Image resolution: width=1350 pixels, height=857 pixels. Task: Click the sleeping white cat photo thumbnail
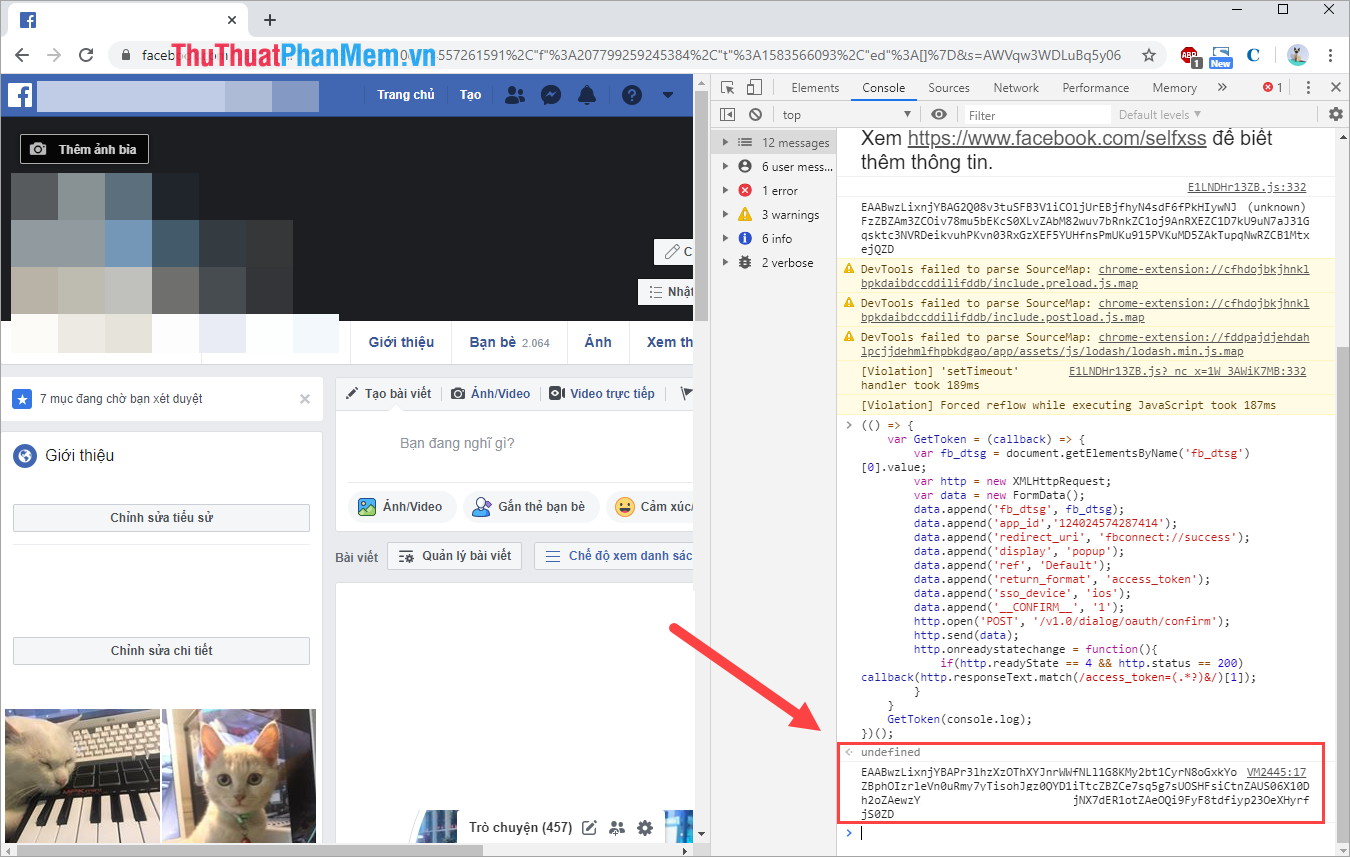[83, 776]
